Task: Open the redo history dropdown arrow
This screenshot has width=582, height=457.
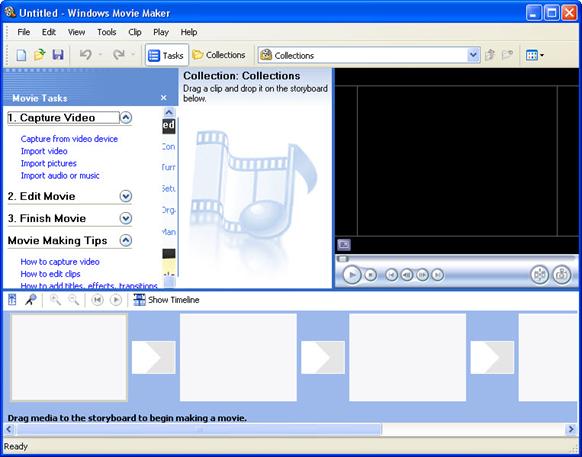Action: tap(133, 55)
